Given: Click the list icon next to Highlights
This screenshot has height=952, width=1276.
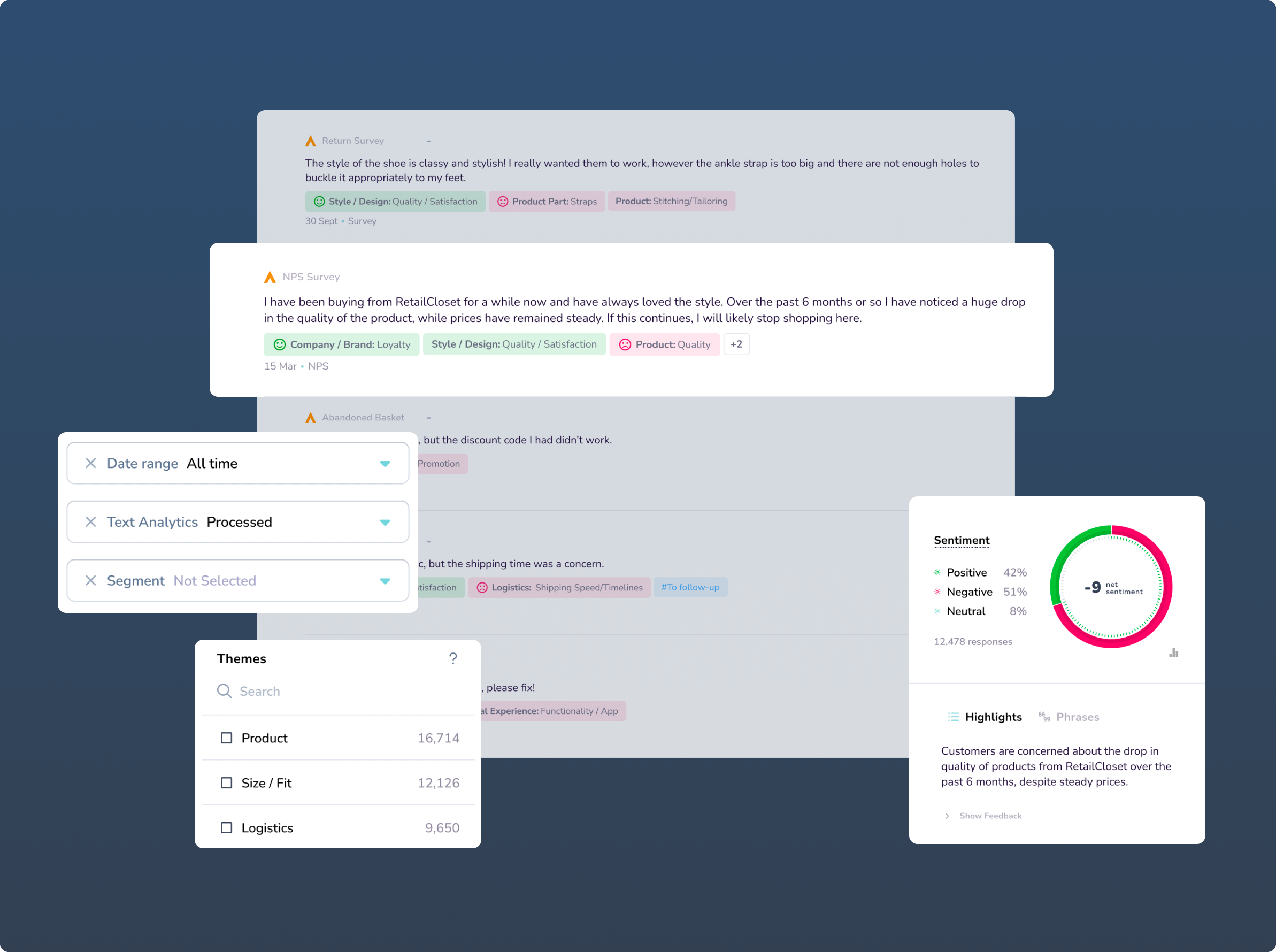Looking at the screenshot, I should [953, 717].
